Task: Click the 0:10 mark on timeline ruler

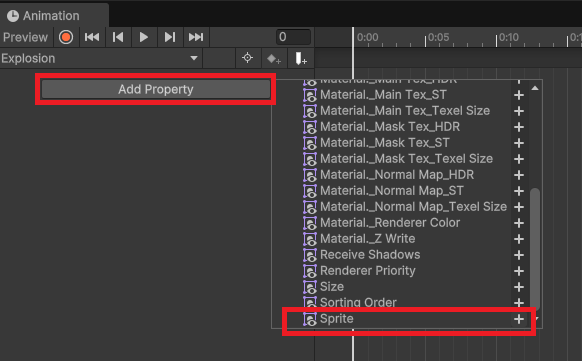Action: coord(509,37)
